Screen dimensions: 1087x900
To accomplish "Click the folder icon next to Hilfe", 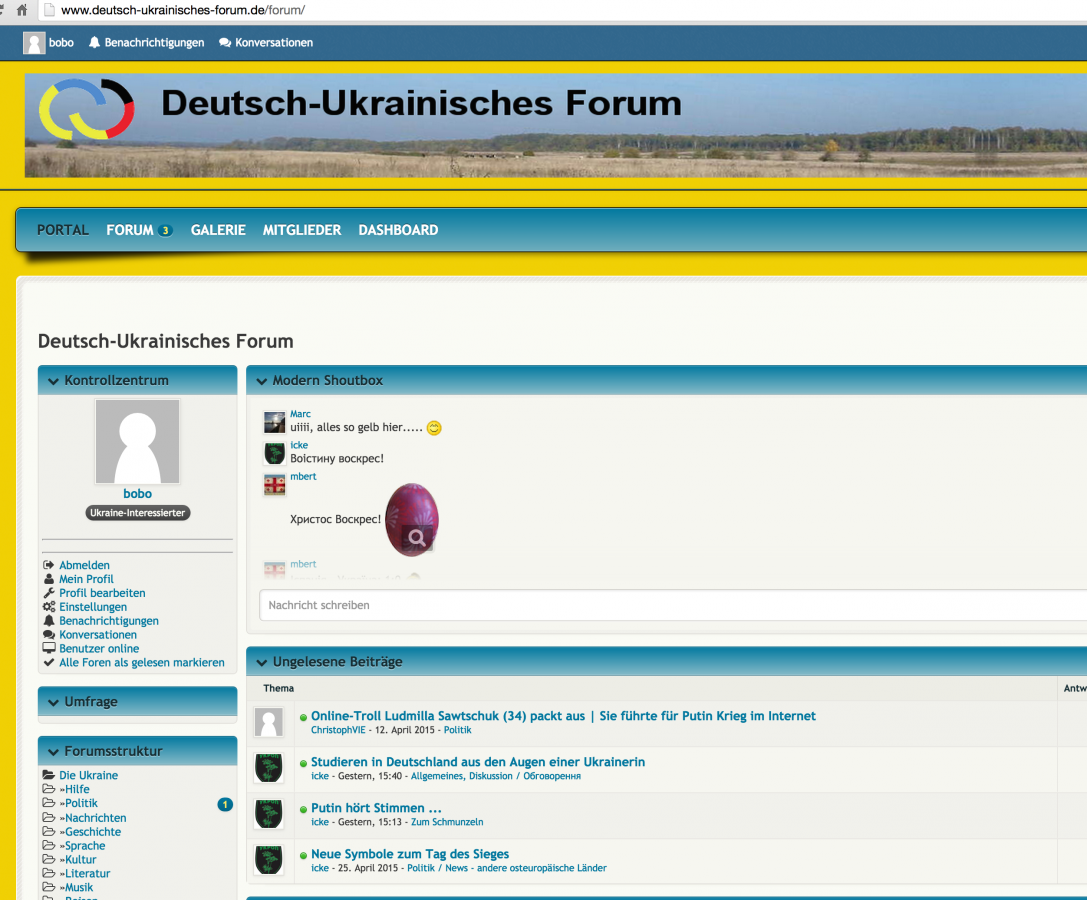I will (49, 789).
